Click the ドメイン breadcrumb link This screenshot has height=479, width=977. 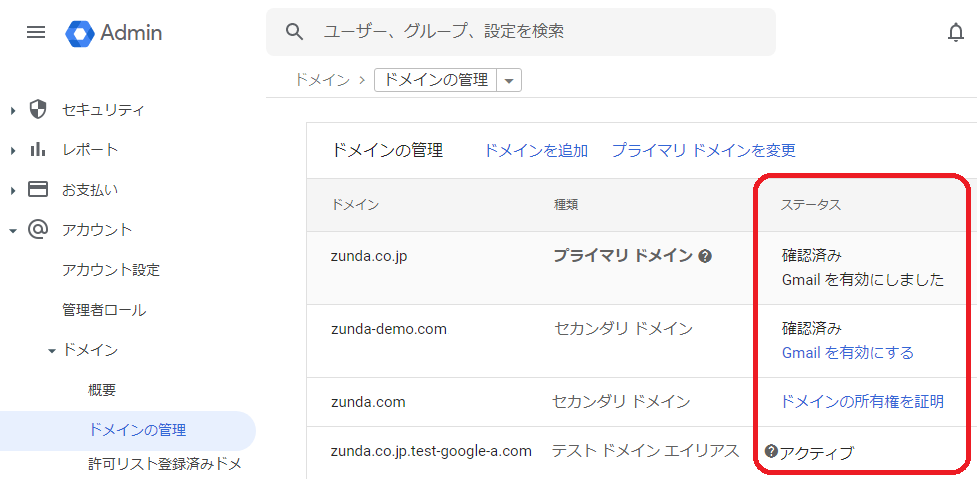[x=322, y=80]
